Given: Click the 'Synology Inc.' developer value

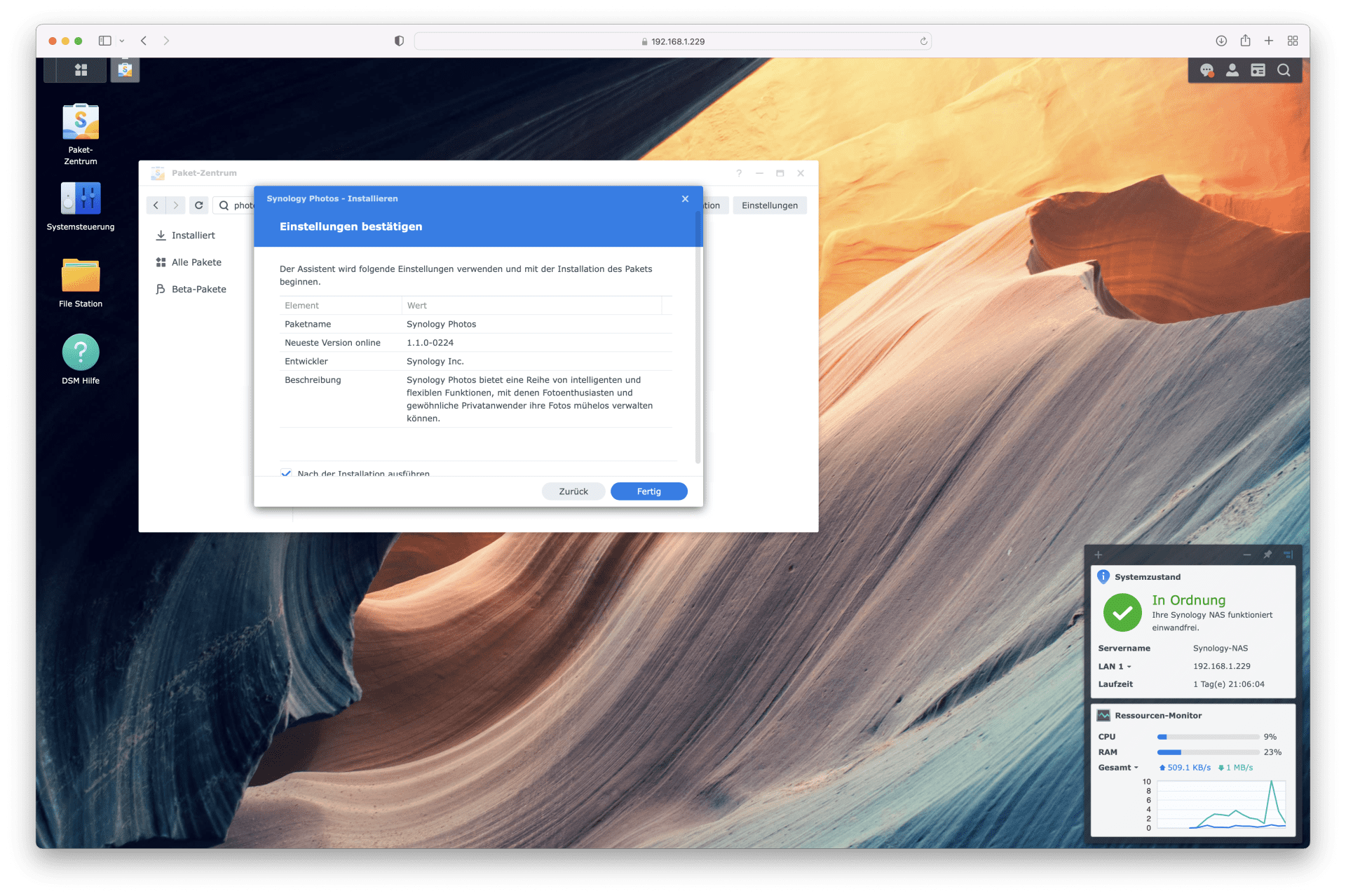Looking at the screenshot, I should pyautogui.click(x=435, y=362).
